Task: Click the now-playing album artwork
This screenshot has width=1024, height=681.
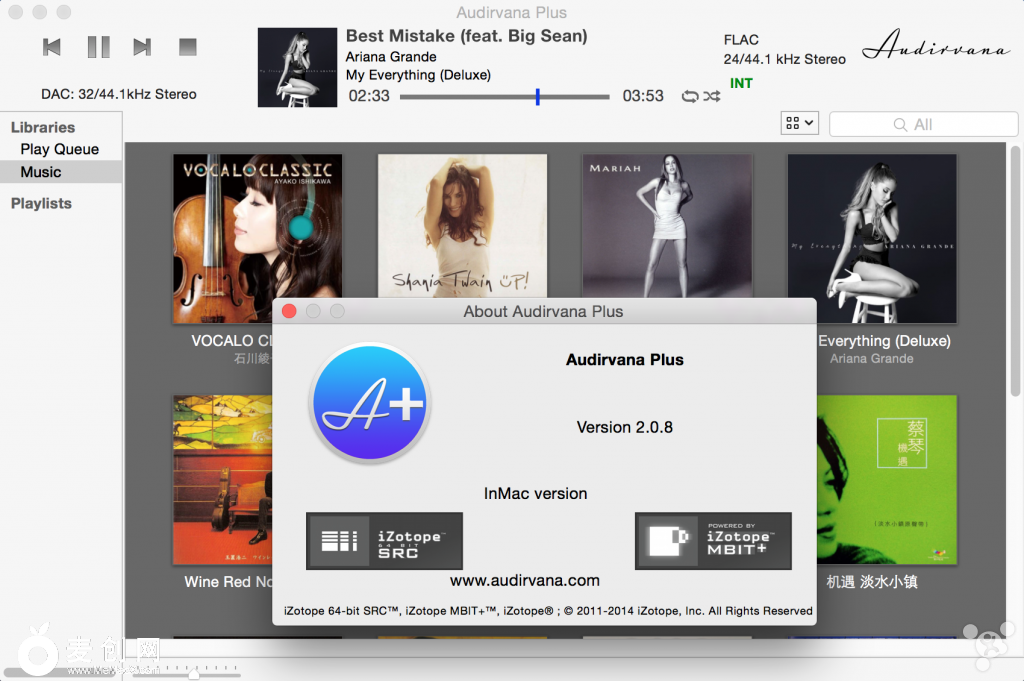Action: (x=297, y=67)
